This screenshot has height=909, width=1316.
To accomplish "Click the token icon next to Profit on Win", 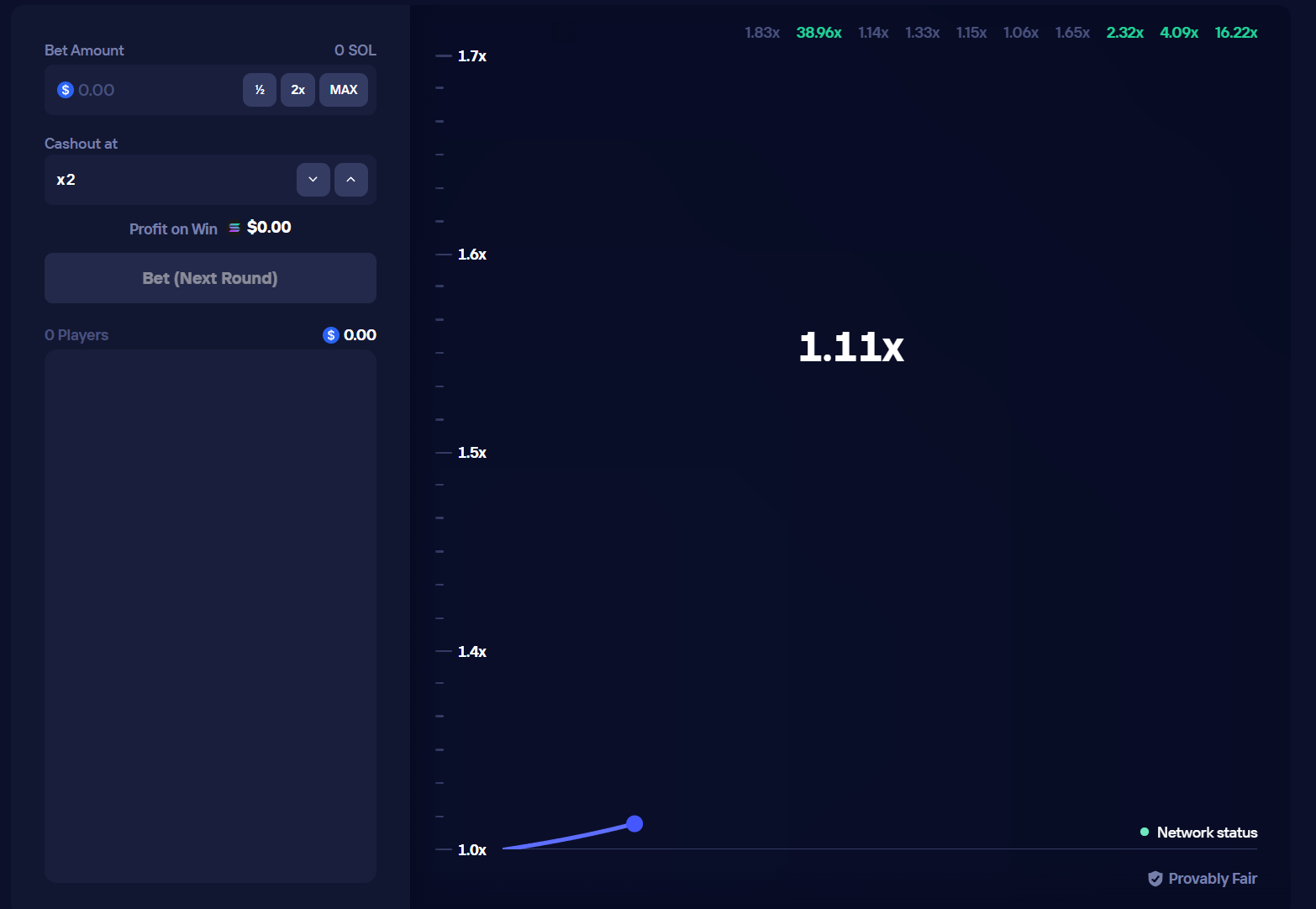I will (234, 227).
